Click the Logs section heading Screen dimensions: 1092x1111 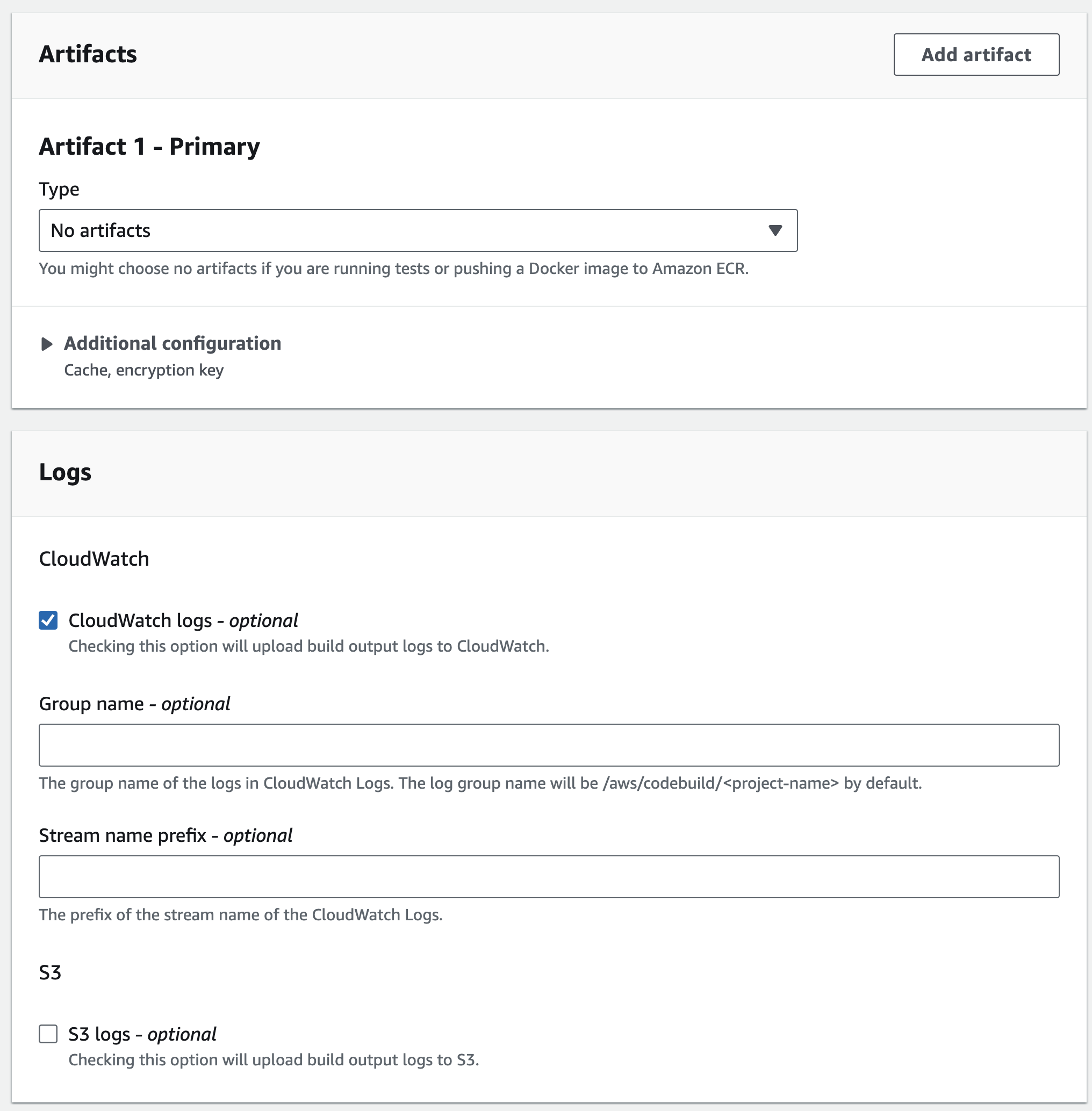(66, 472)
